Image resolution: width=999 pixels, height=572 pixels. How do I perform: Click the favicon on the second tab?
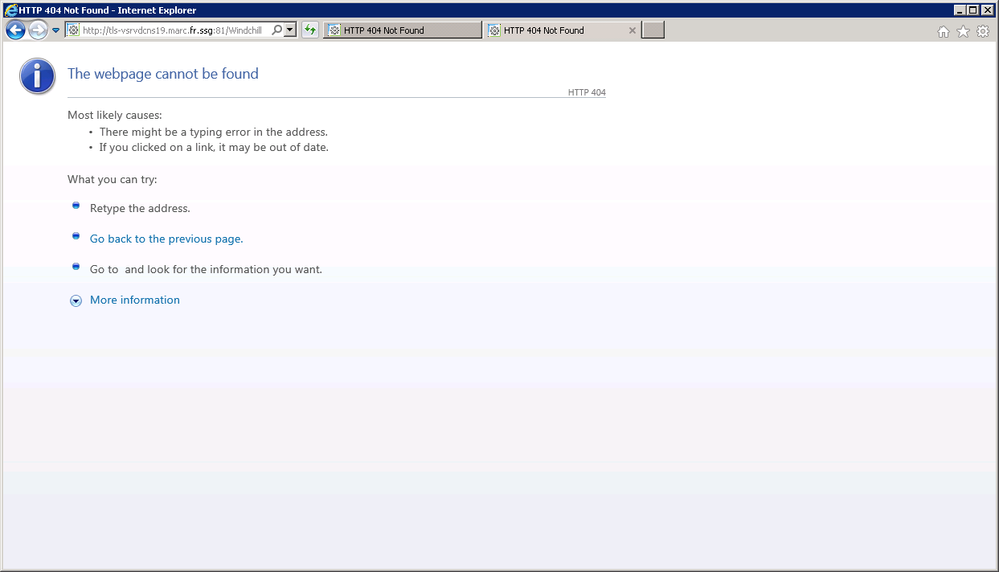tap(494, 30)
